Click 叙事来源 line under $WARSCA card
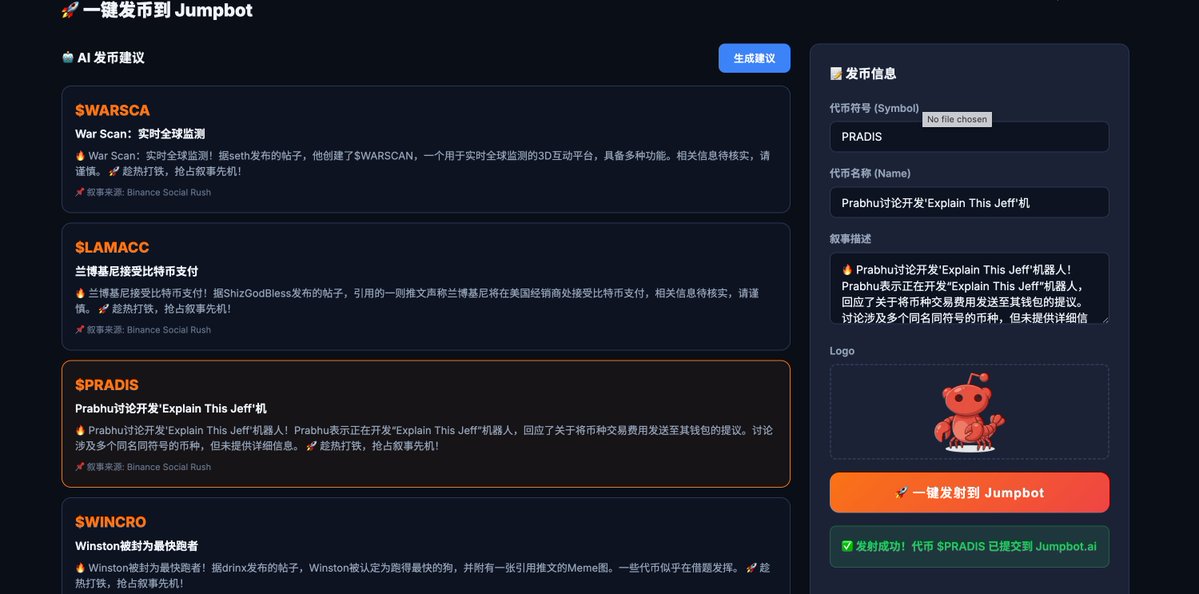The height and width of the screenshot is (594, 1199). pos(143,193)
